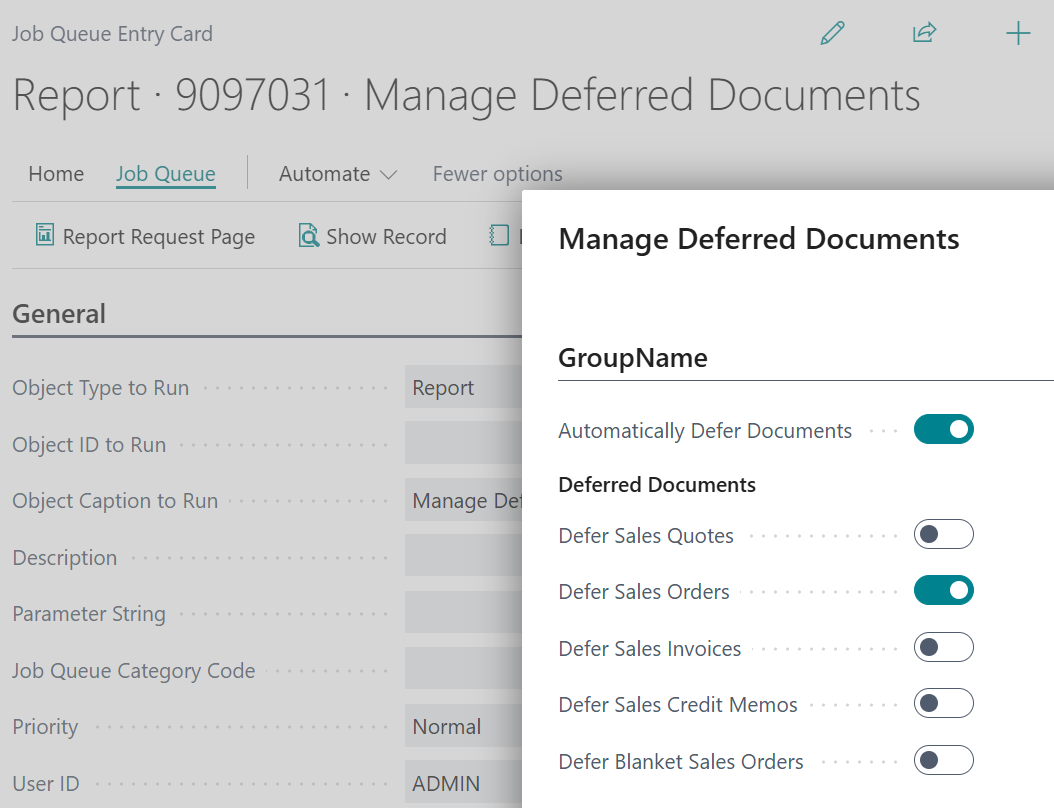Viewport: 1054px width, 808px height.
Task: Open the Share icon in the header
Action: pyautogui.click(x=924, y=33)
